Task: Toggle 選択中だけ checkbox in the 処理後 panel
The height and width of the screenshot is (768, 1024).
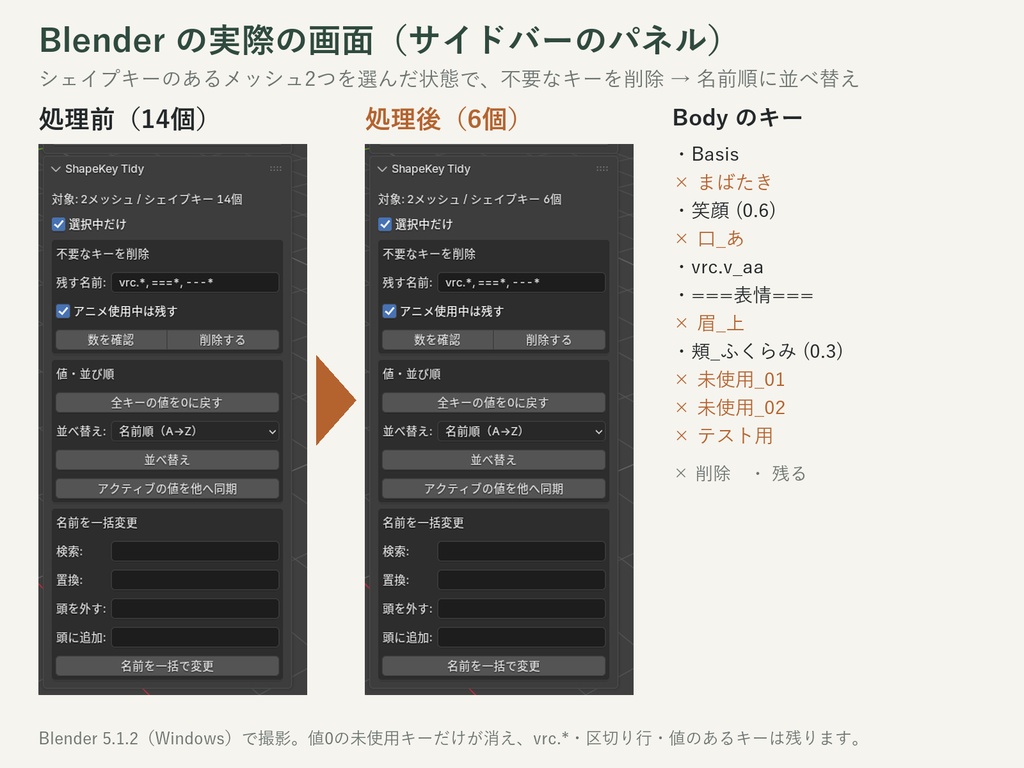Action: (x=385, y=225)
